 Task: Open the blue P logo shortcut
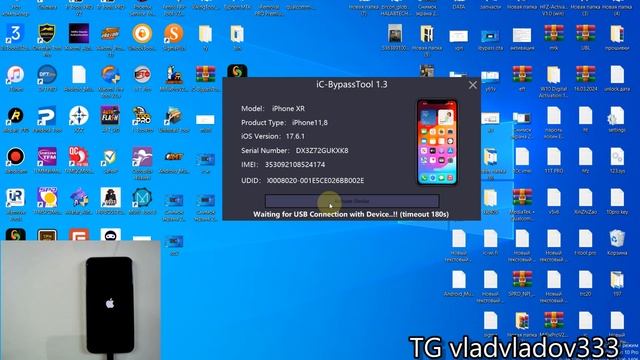click(x=47, y=116)
